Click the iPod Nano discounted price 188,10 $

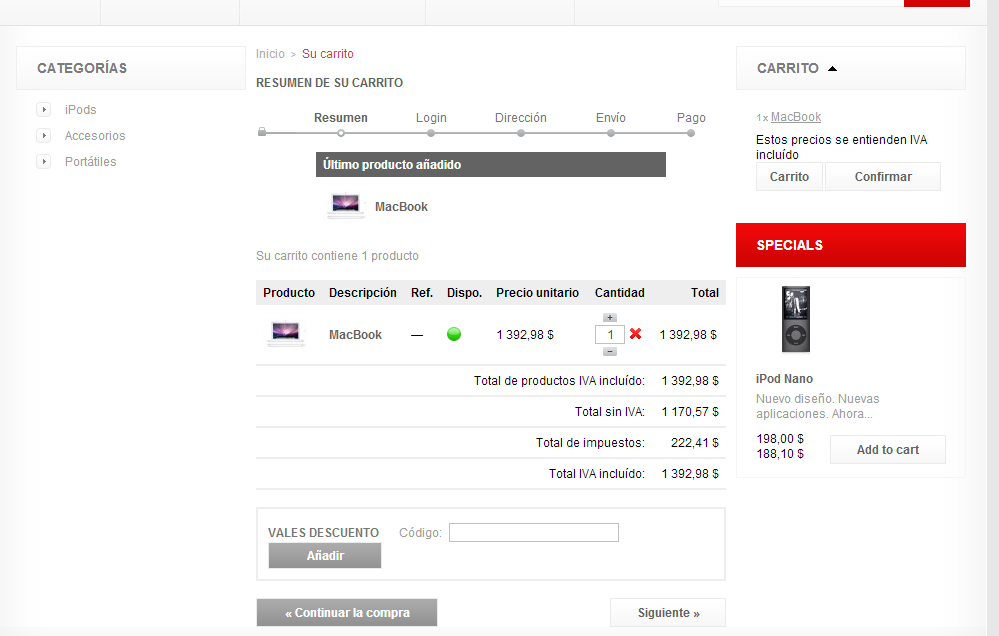[x=780, y=454]
